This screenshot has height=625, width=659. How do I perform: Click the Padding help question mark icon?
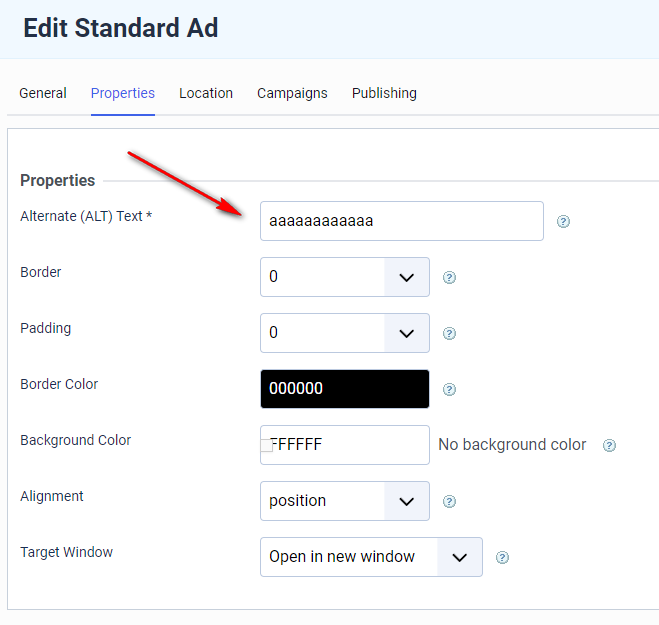pyautogui.click(x=449, y=334)
